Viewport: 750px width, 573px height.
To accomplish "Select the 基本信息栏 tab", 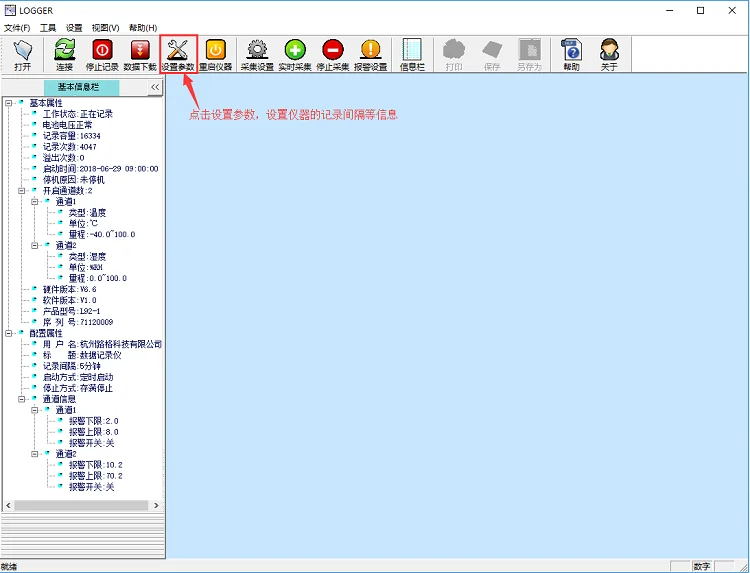I will (81, 87).
